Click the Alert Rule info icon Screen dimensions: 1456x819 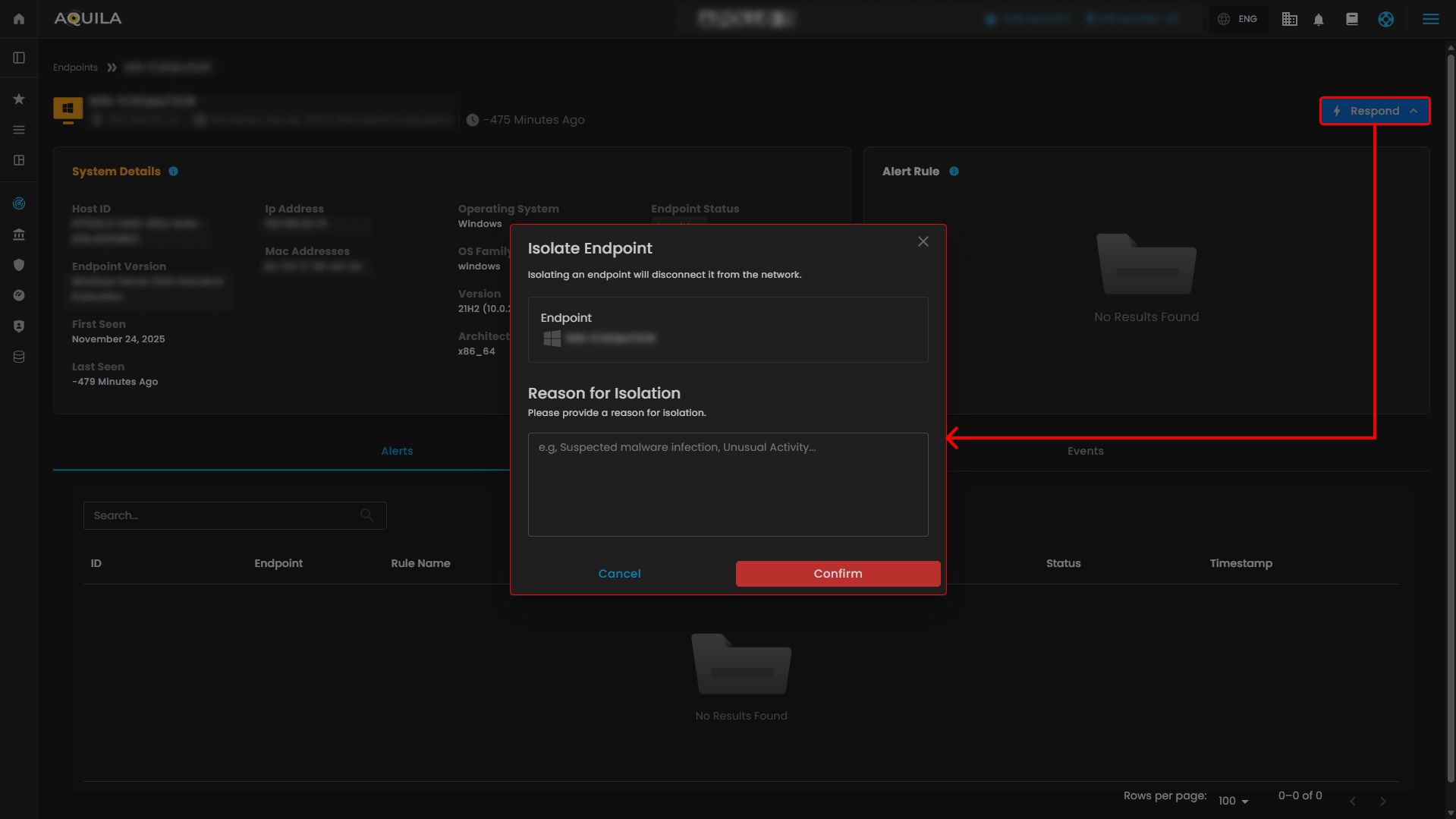click(954, 172)
